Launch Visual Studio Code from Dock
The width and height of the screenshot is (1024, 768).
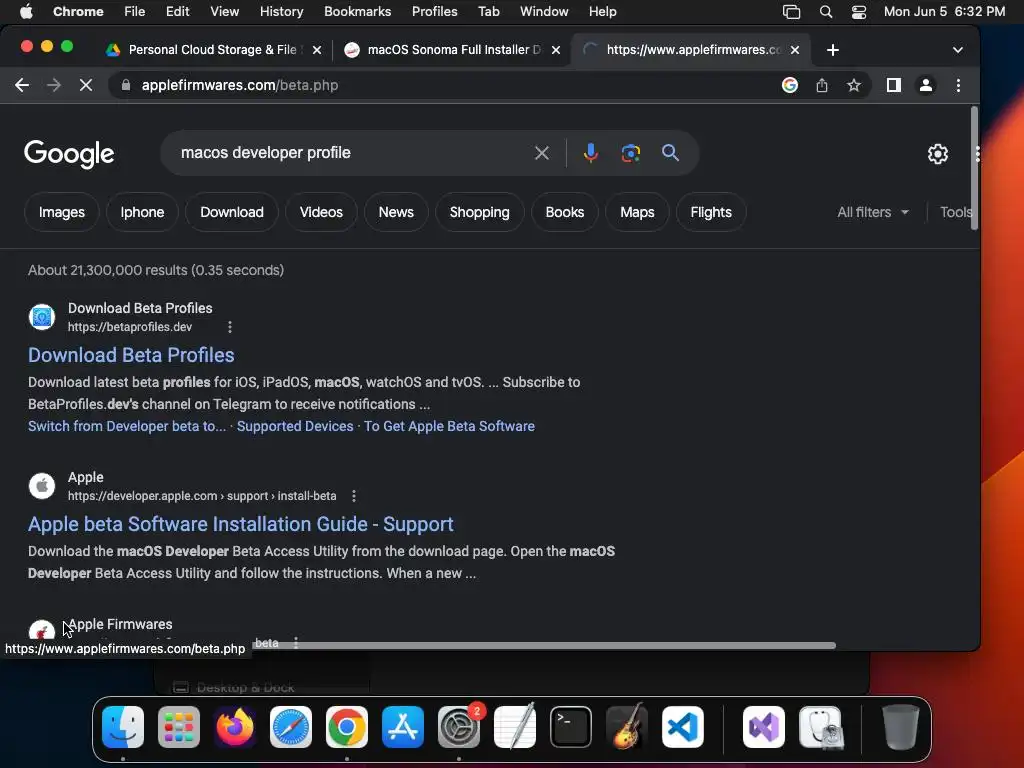point(682,727)
